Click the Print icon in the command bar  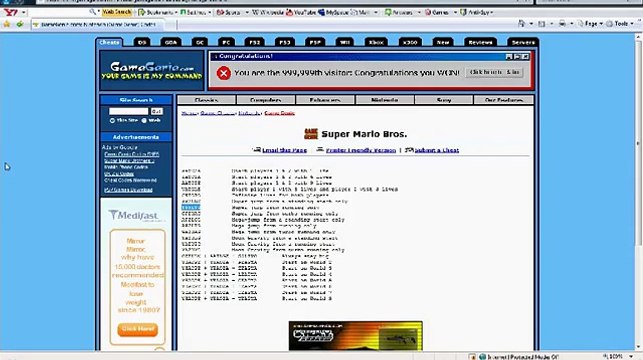tap(562, 24)
